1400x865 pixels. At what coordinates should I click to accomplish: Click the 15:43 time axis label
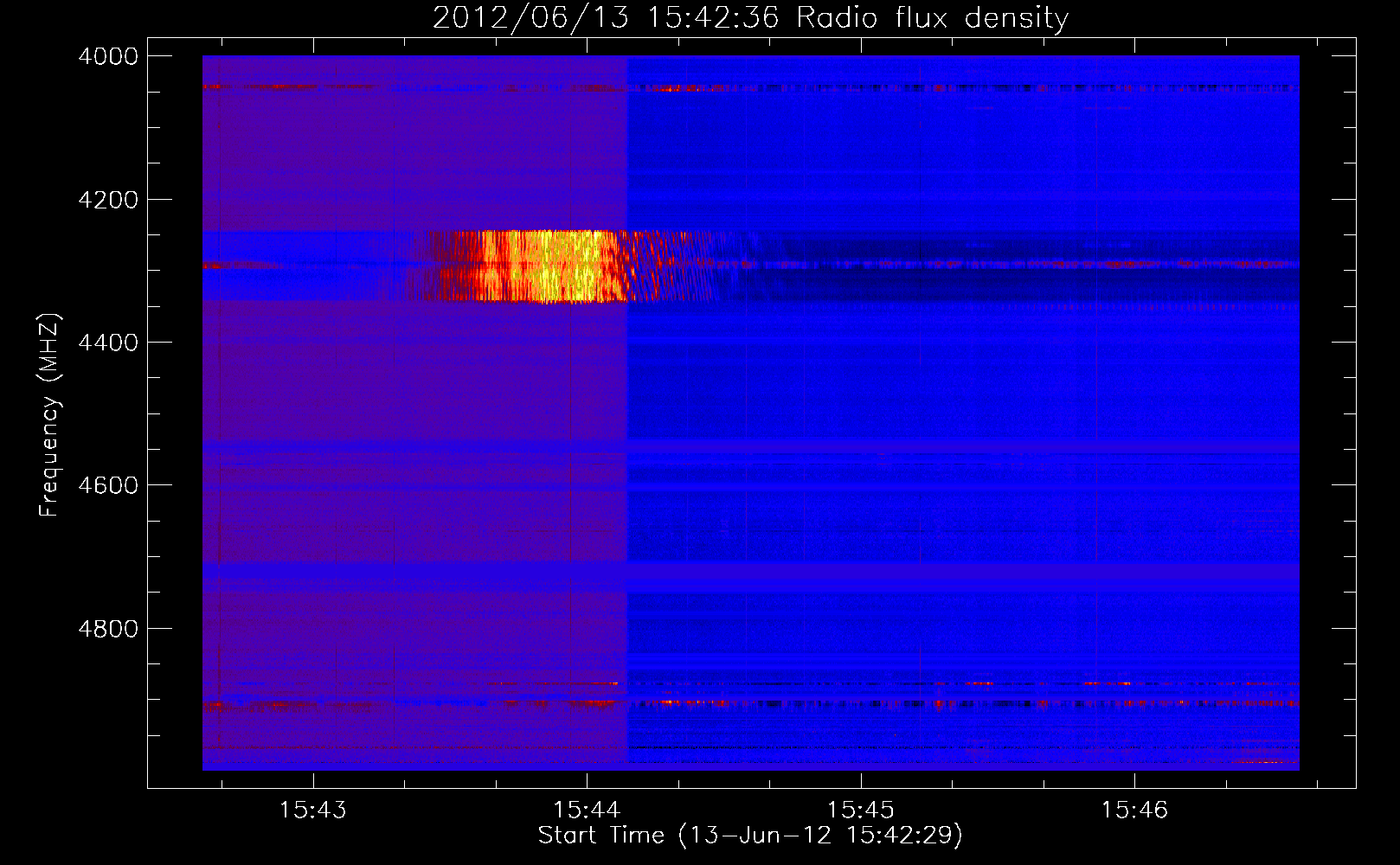pyautogui.click(x=312, y=811)
